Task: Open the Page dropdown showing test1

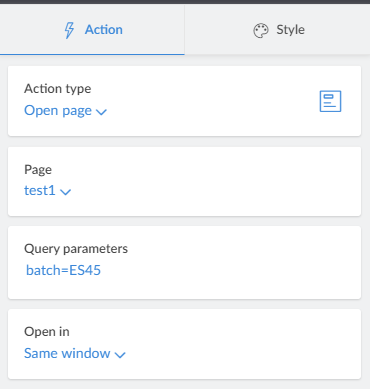Action: coord(48,191)
